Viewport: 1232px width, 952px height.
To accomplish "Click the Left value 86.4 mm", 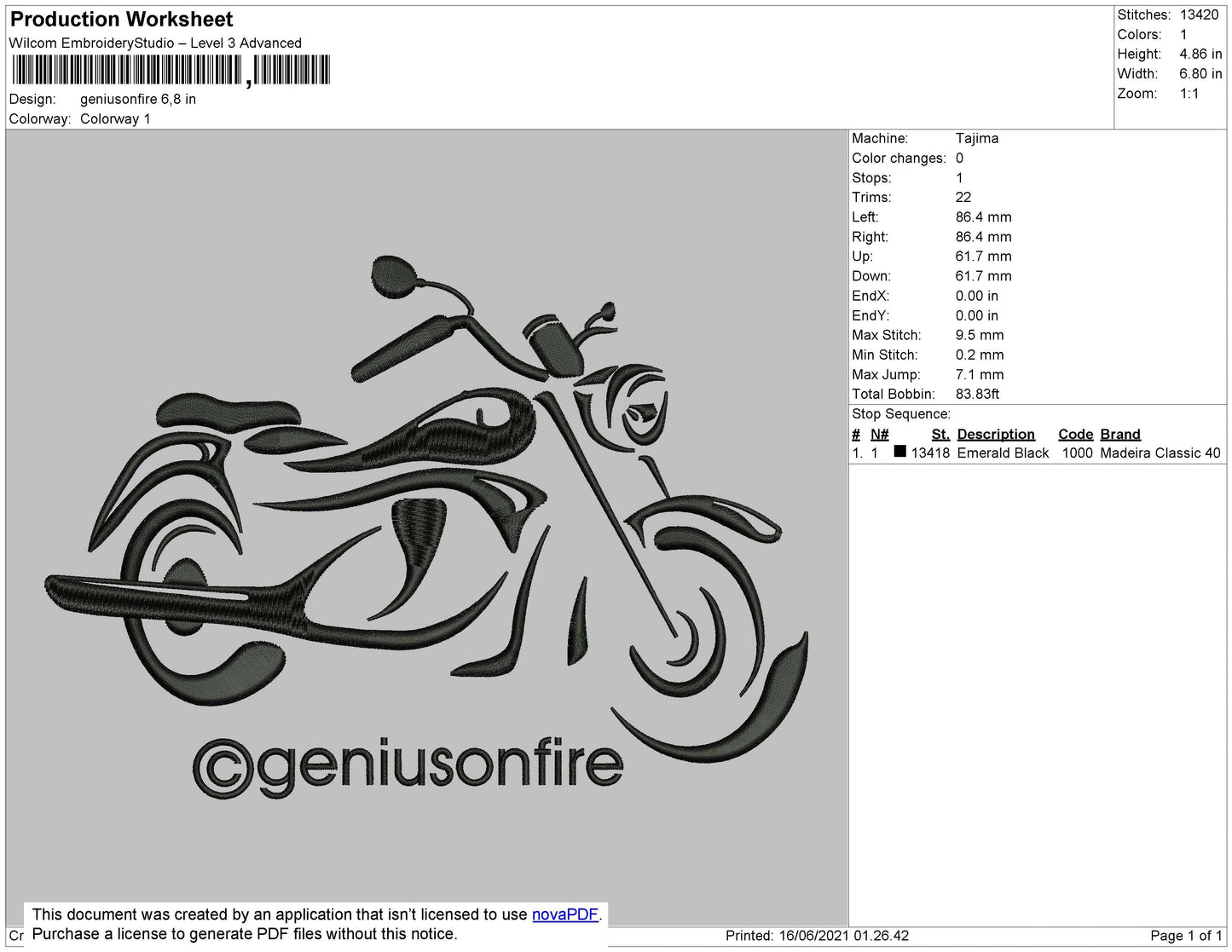I will click(x=984, y=216).
